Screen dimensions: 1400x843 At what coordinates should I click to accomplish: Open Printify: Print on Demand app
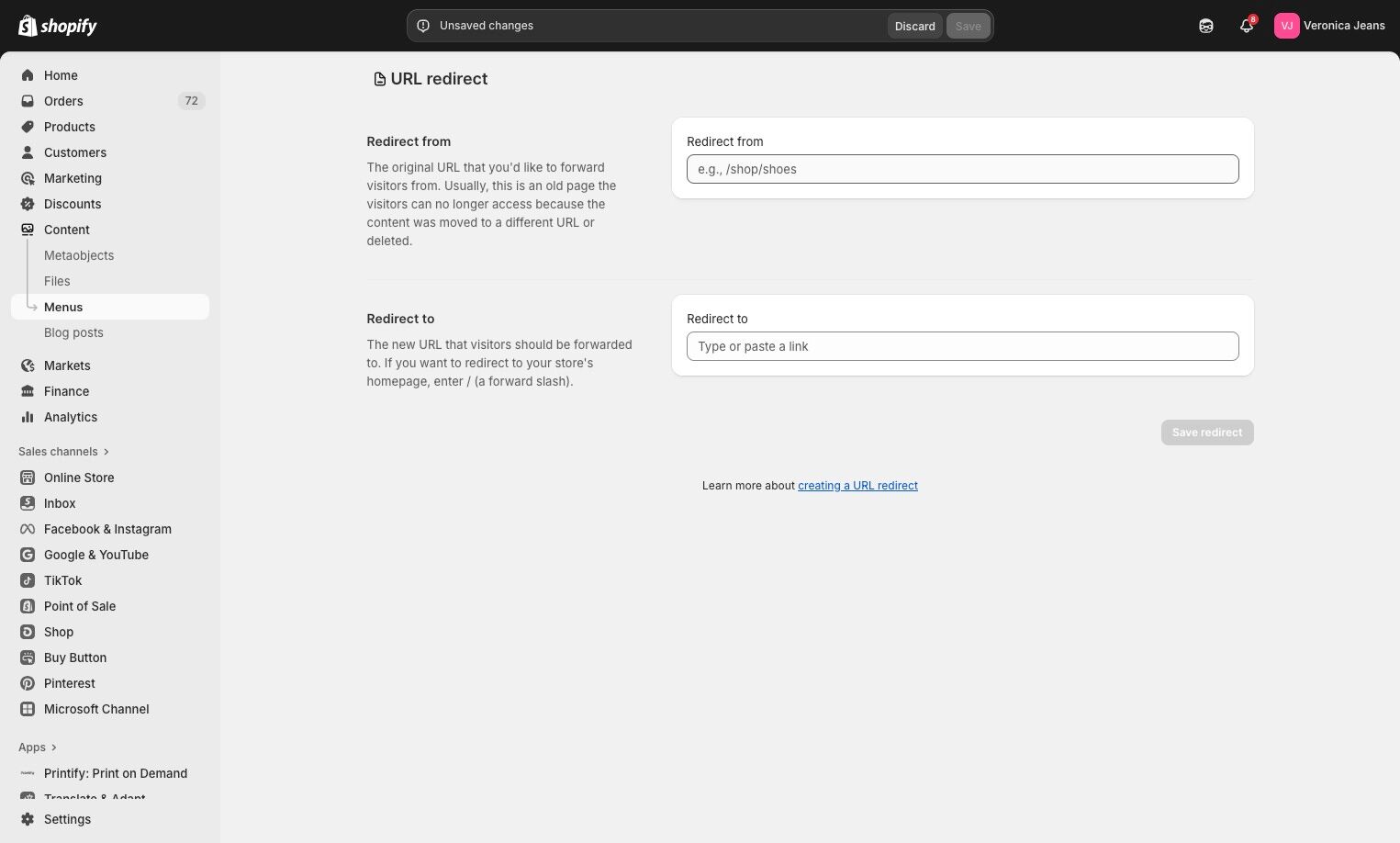click(x=116, y=773)
